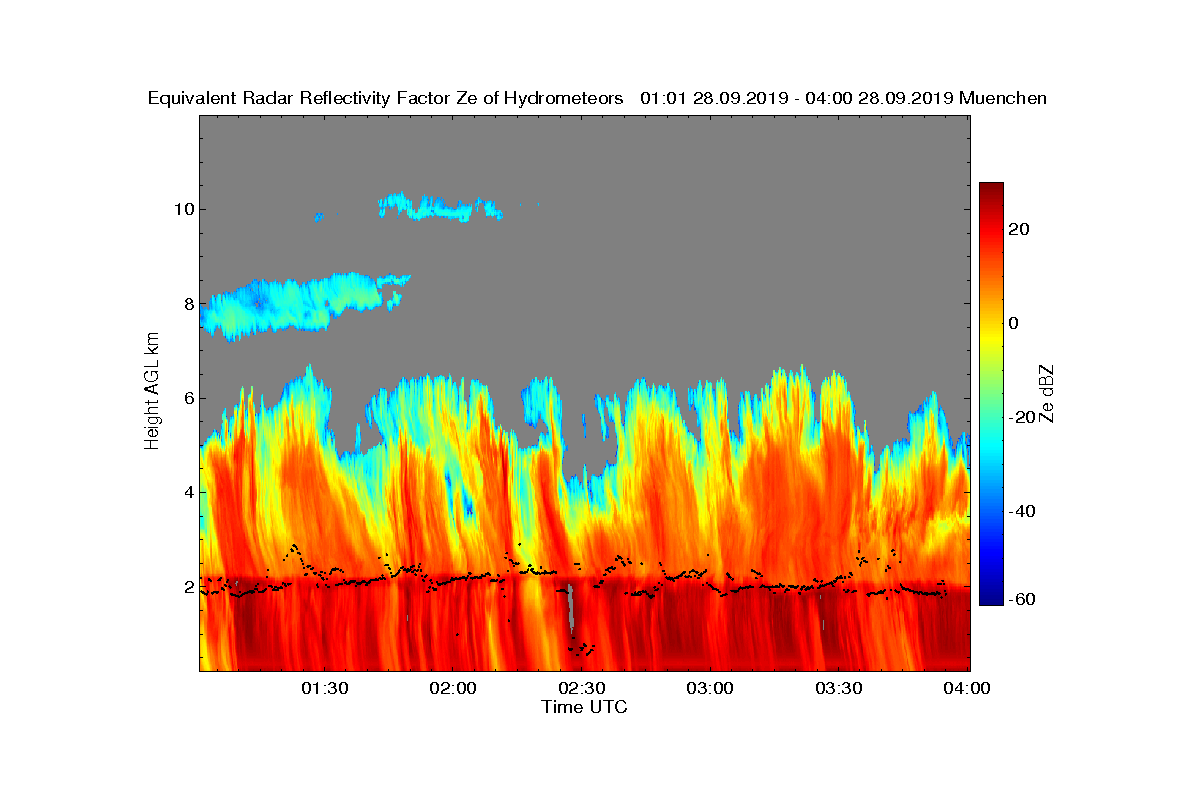Click the 'Time UTC' axis label
1200x800 pixels.
click(x=584, y=707)
